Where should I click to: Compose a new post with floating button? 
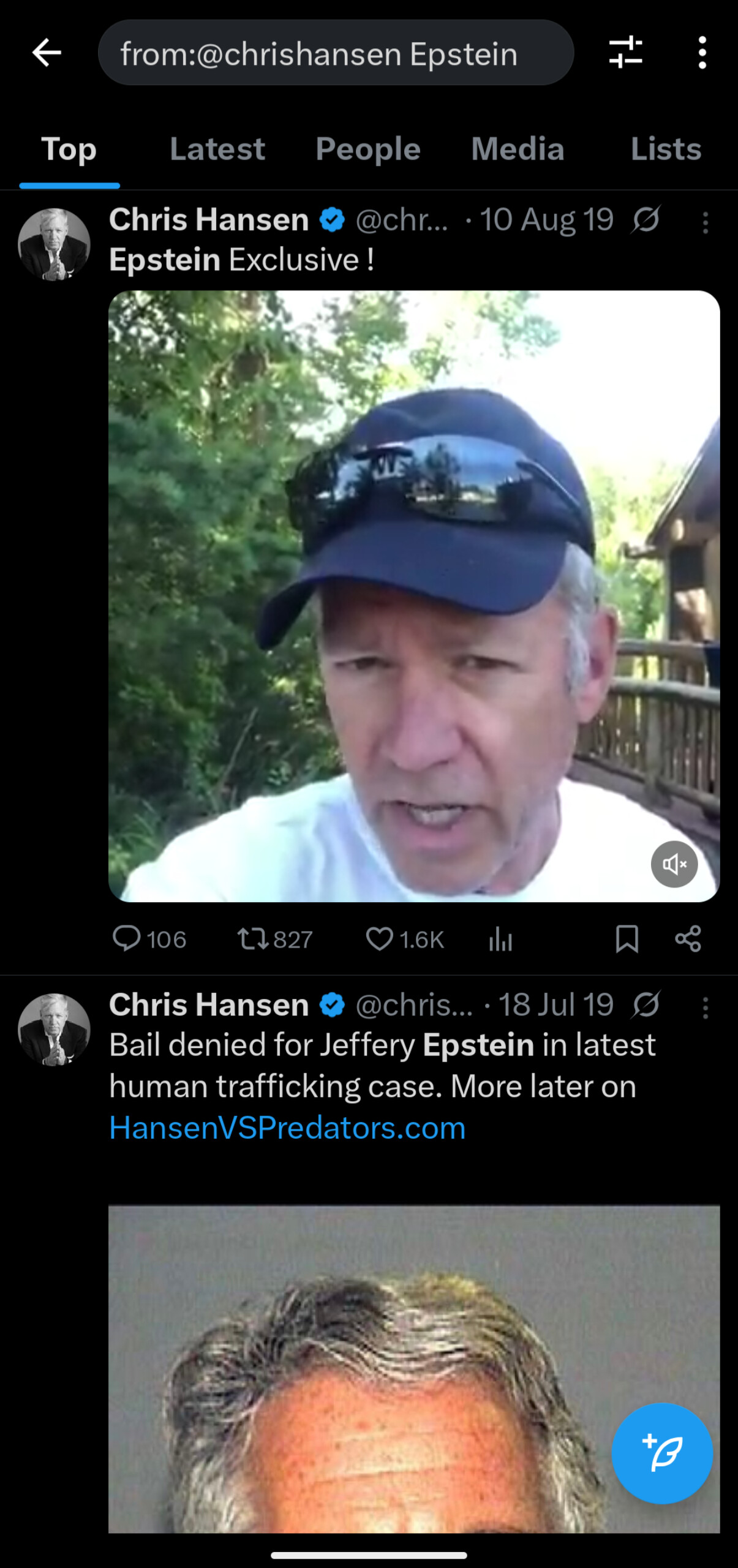pyautogui.click(x=662, y=1453)
